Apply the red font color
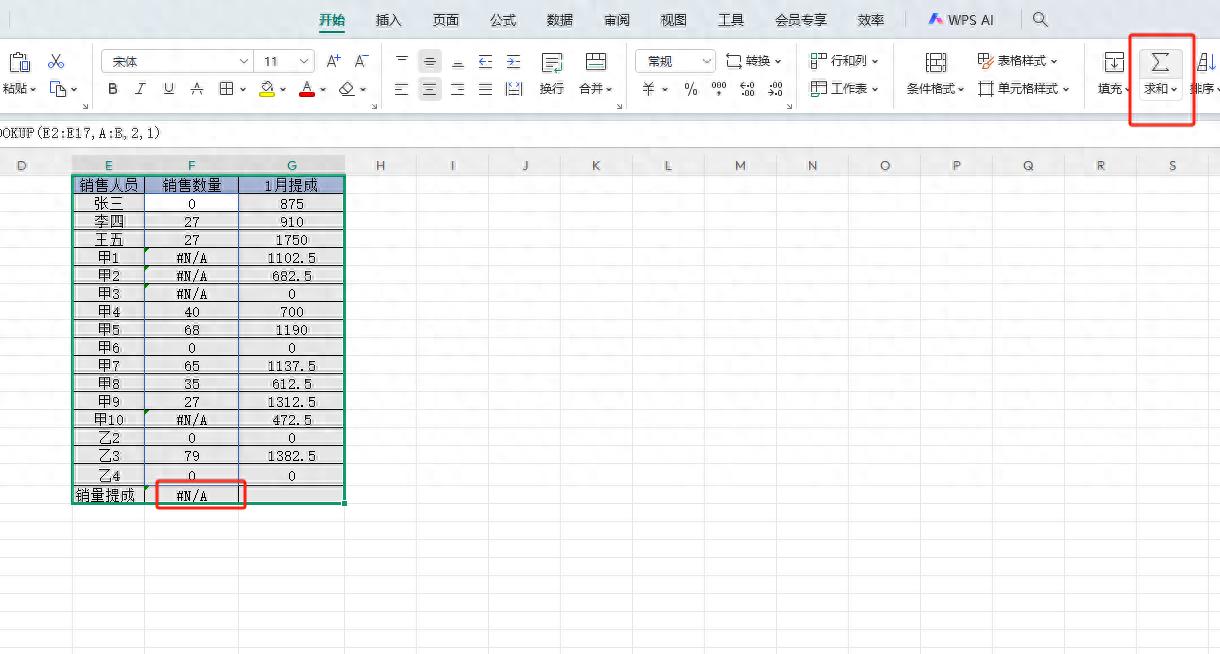The width and height of the screenshot is (1220, 654). click(306, 89)
